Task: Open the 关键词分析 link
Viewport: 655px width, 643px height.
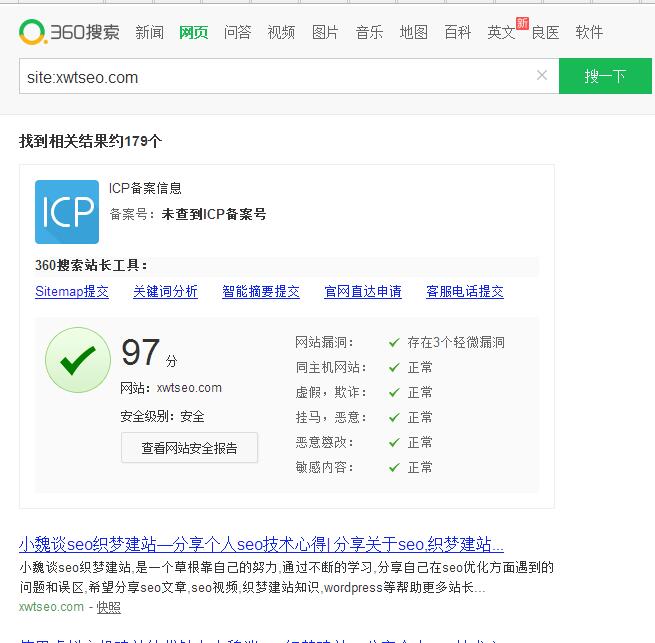Action: tap(165, 292)
